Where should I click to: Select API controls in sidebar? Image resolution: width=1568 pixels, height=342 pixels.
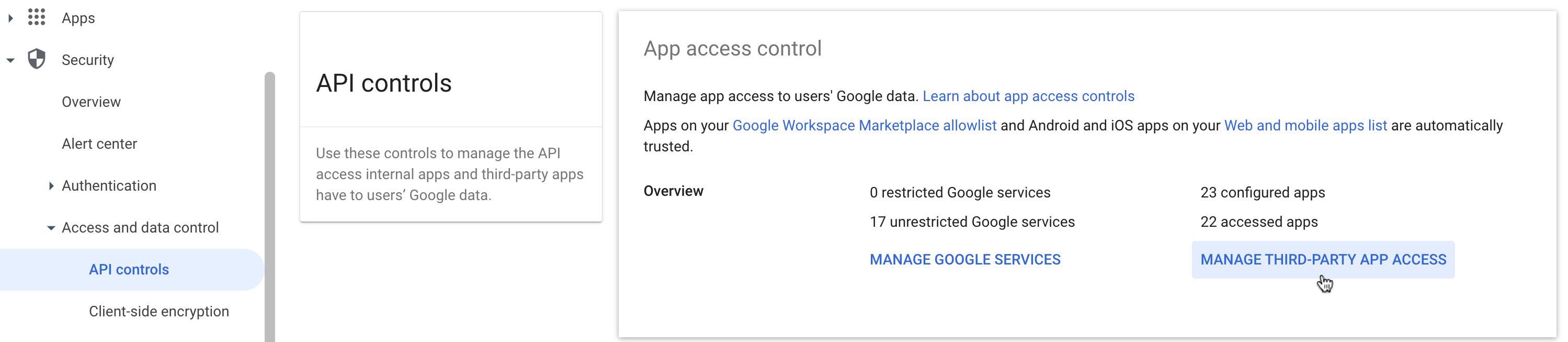click(131, 269)
